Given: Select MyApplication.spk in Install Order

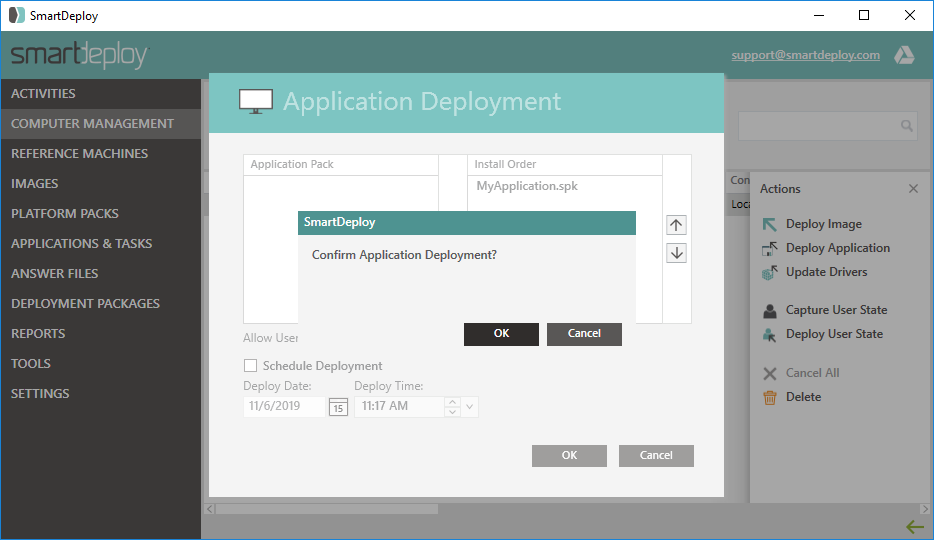Looking at the screenshot, I should (x=527, y=186).
